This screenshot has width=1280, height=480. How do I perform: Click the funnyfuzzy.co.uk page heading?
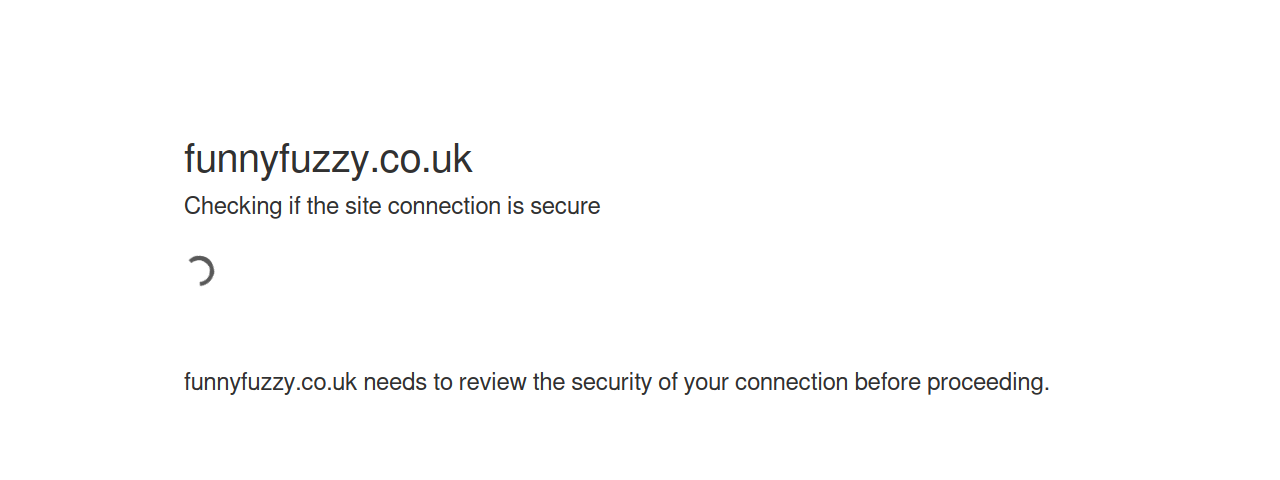pos(328,159)
